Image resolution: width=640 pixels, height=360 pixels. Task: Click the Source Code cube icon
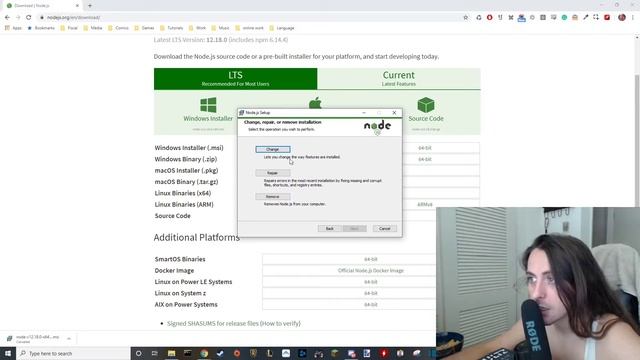click(x=426, y=105)
